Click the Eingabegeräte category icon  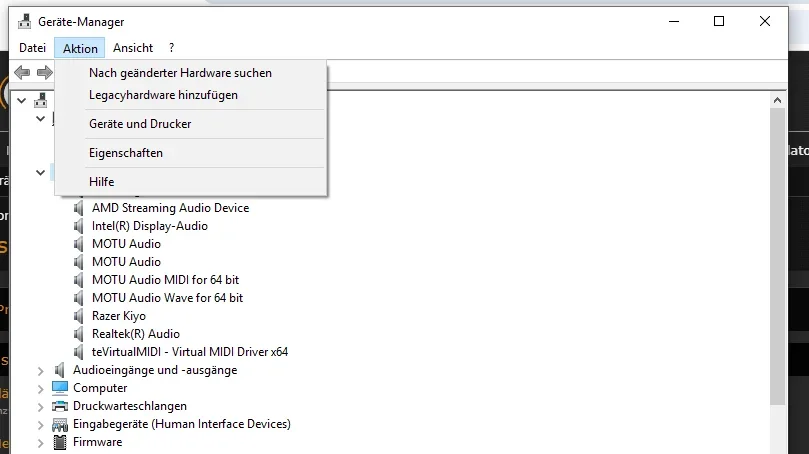(60, 425)
